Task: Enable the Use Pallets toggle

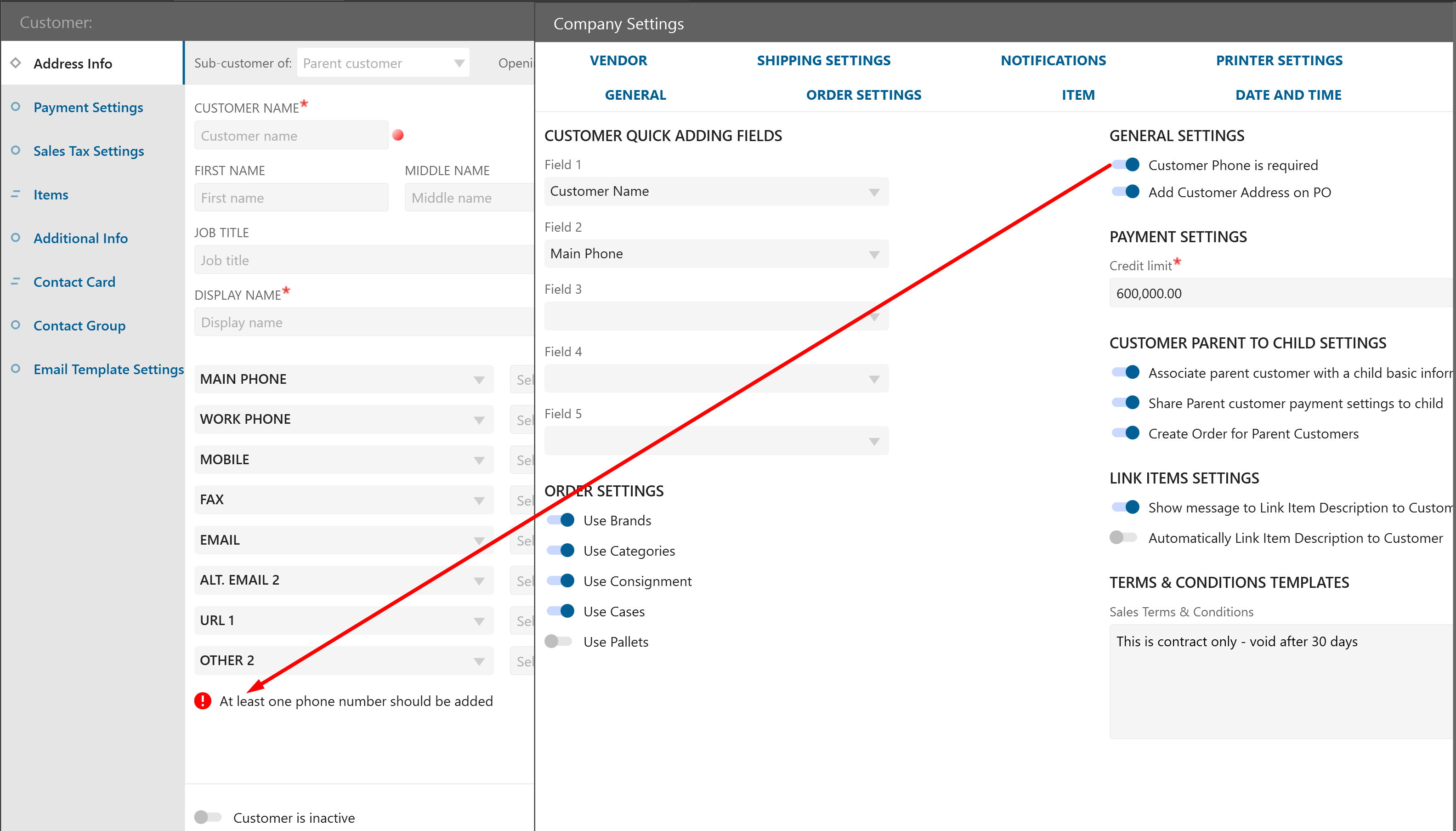Action: [559, 641]
